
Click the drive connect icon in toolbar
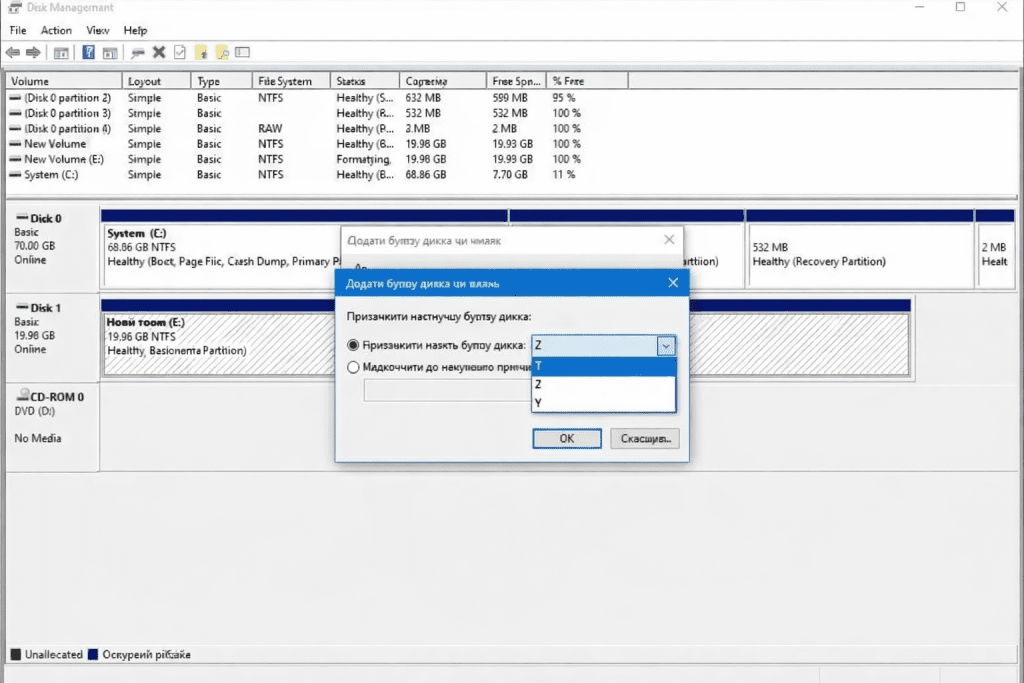pyautogui.click(x=137, y=52)
